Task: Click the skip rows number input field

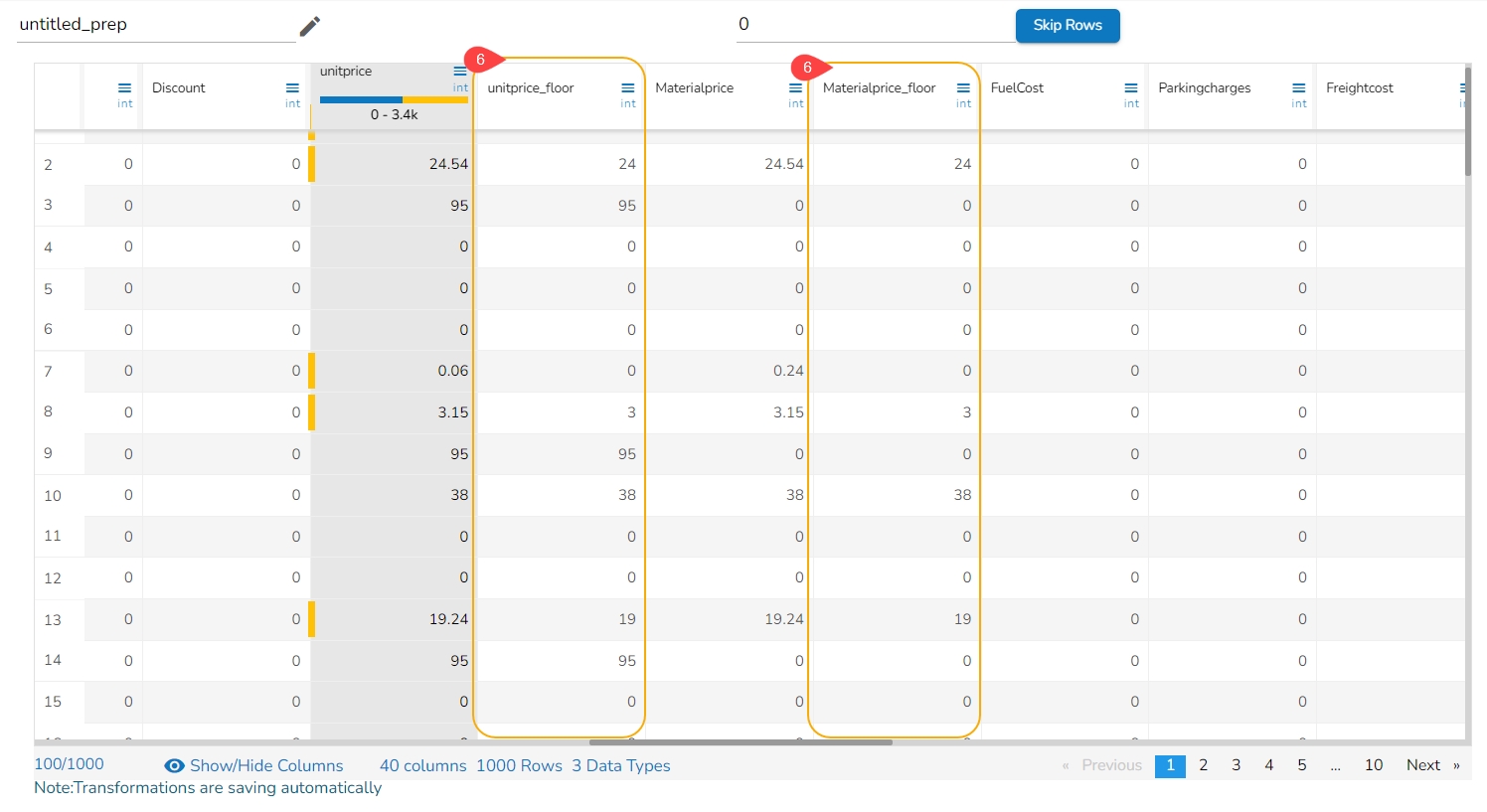Action: 875,25
